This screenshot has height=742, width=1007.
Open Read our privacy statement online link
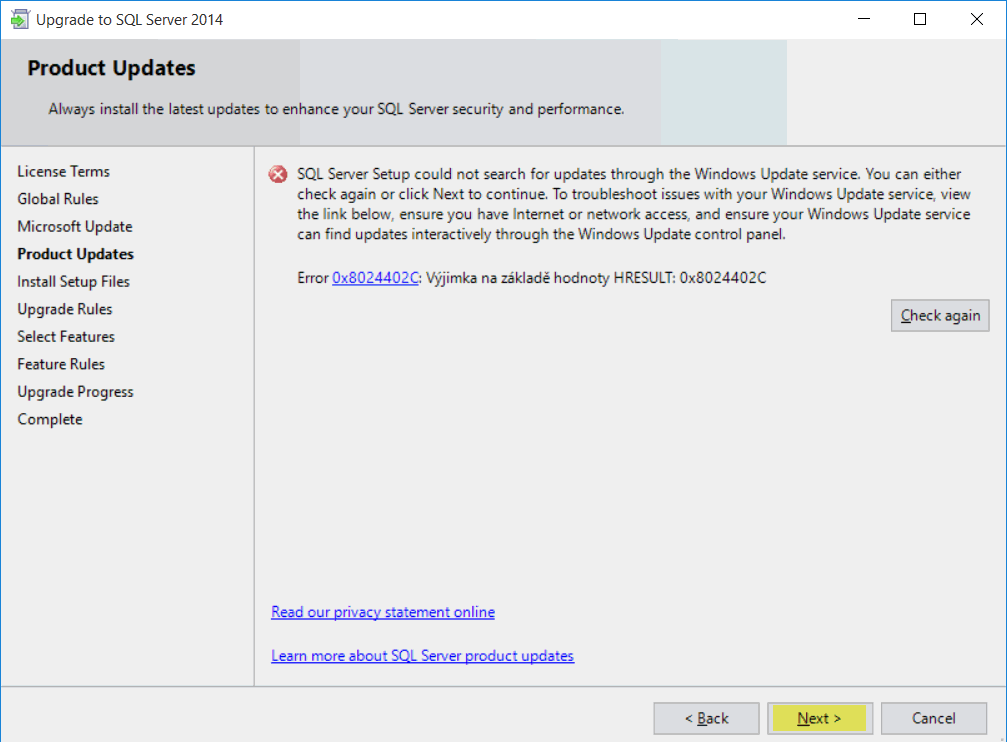pos(383,612)
